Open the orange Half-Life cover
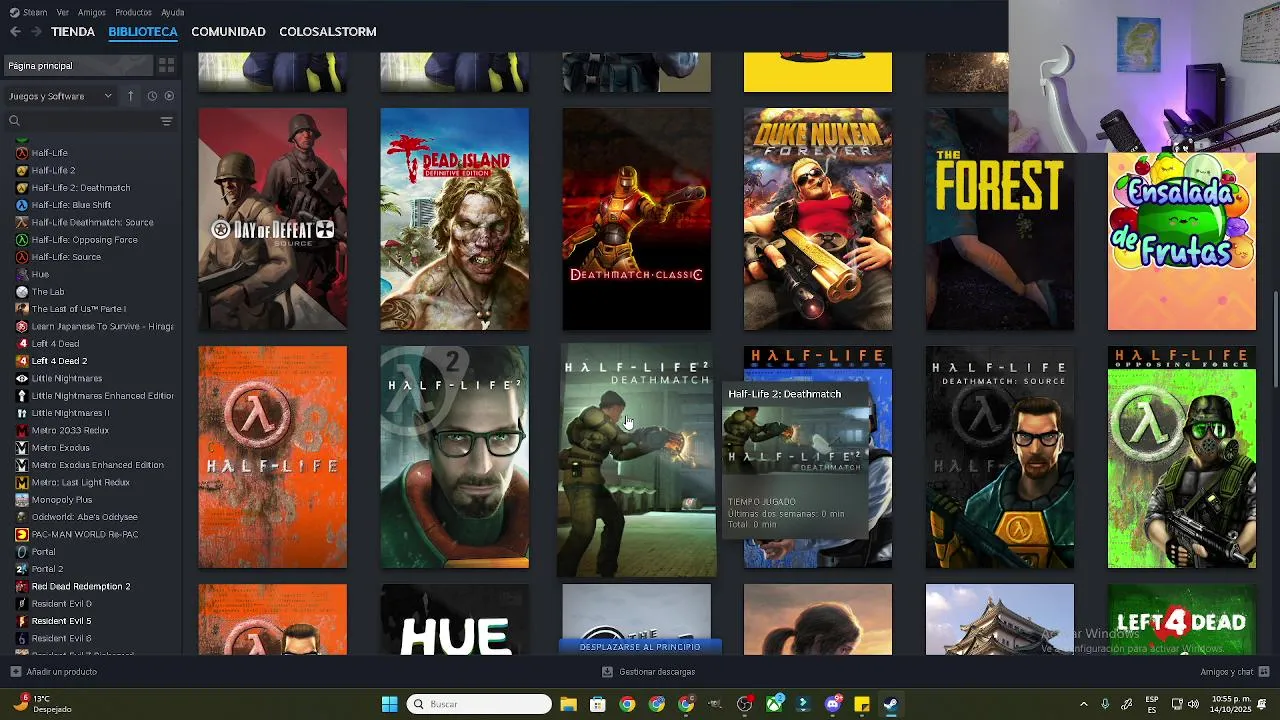The width and height of the screenshot is (1280, 720). click(x=273, y=457)
